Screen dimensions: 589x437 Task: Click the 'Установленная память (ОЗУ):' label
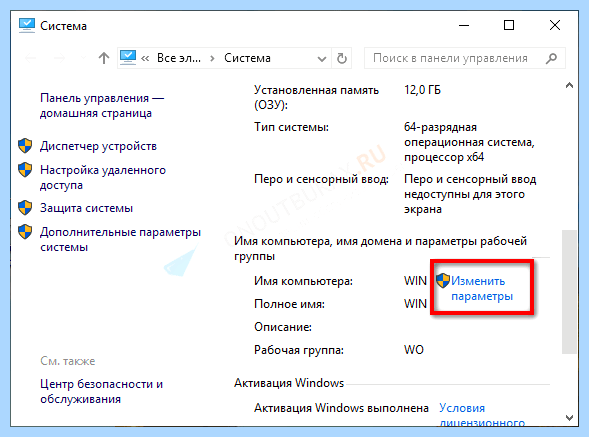click(x=316, y=97)
